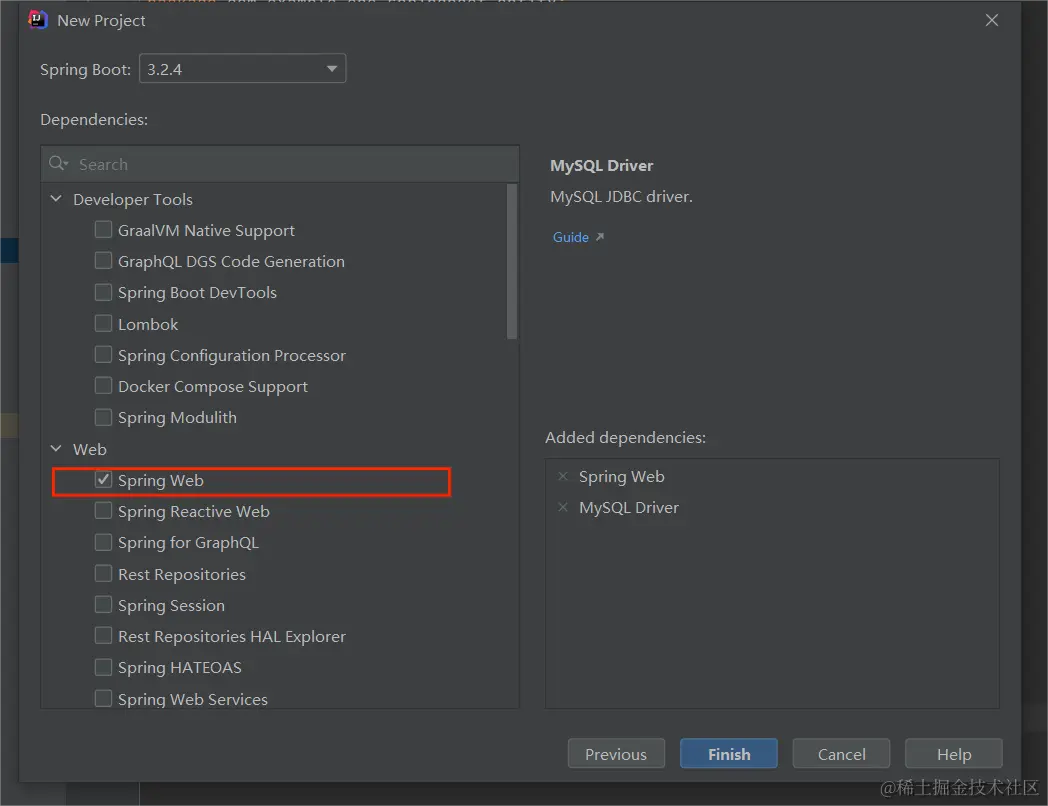The width and height of the screenshot is (1048, 806).
Task: Click the Lombok dependency label
Action: (x=148, y=324)
